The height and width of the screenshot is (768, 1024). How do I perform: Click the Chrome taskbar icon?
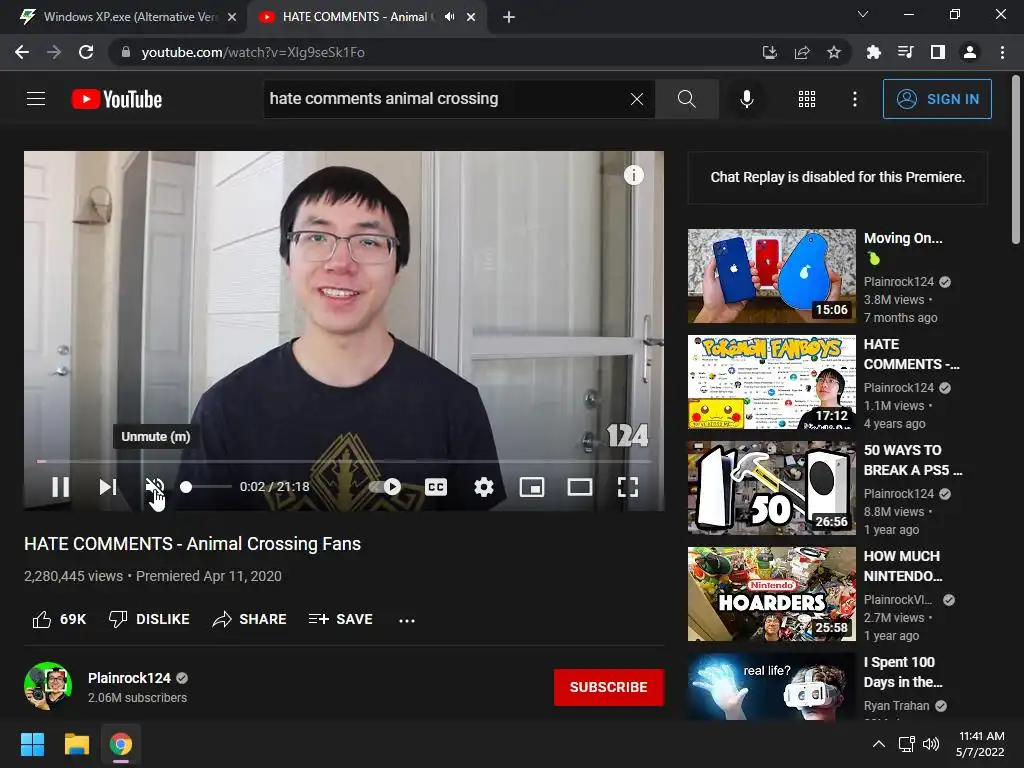click(121, 744)
